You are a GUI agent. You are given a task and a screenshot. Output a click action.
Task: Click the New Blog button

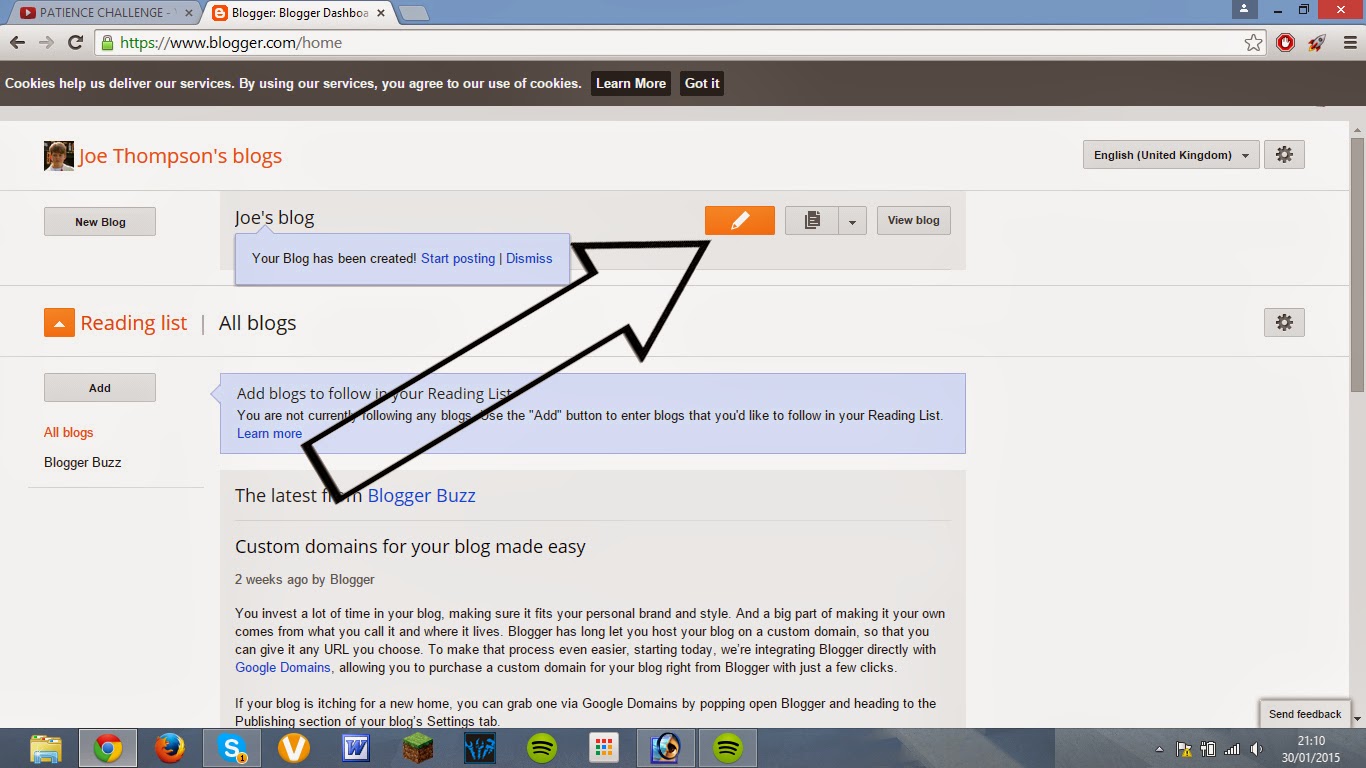(100, 222)
